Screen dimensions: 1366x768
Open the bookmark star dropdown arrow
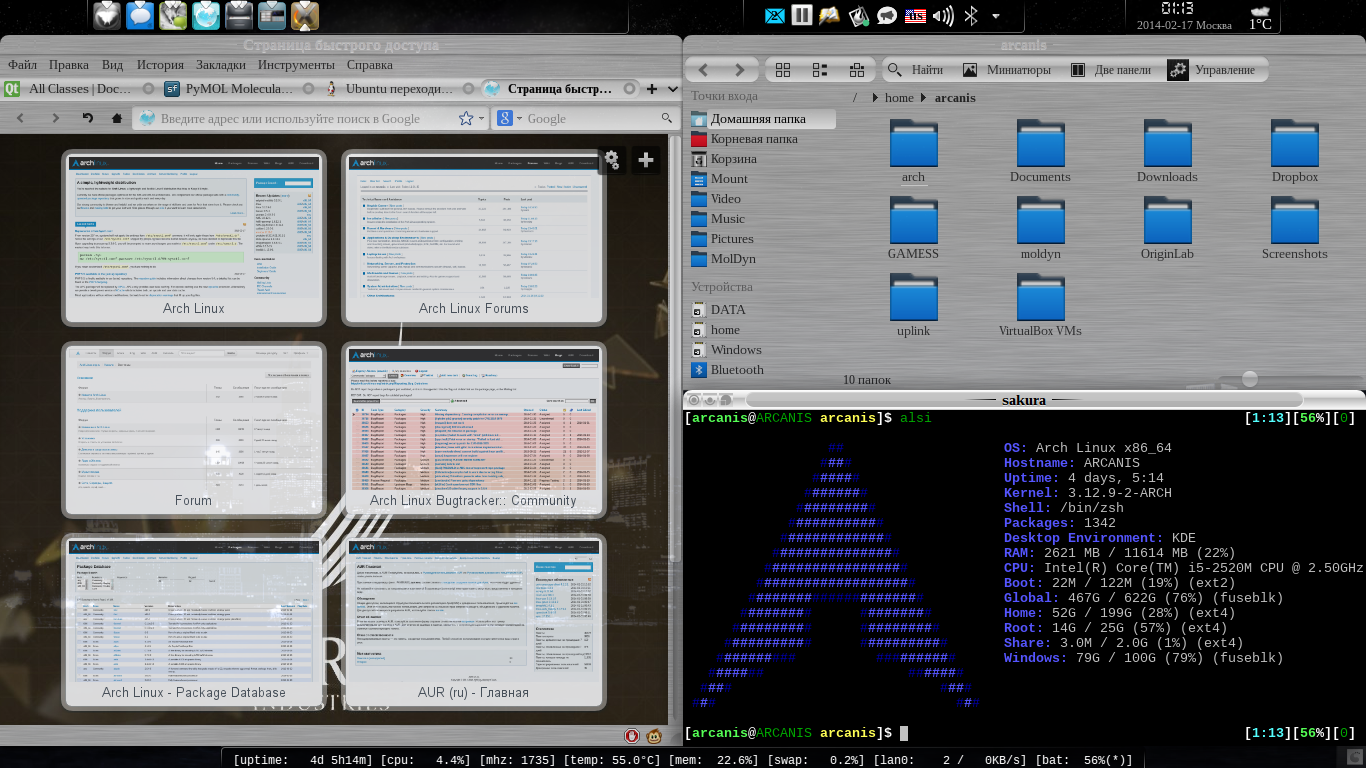coord(481,118)
